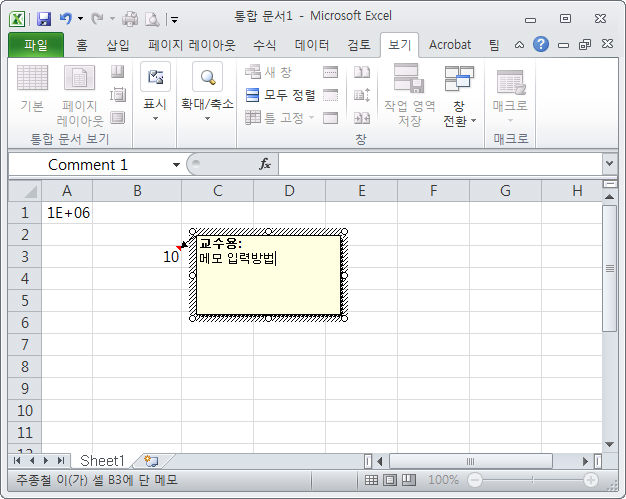Go to last sheet navigation arrow
This screenshot has height=499, width=626.
pyautogui.click(x=61, y=461)
